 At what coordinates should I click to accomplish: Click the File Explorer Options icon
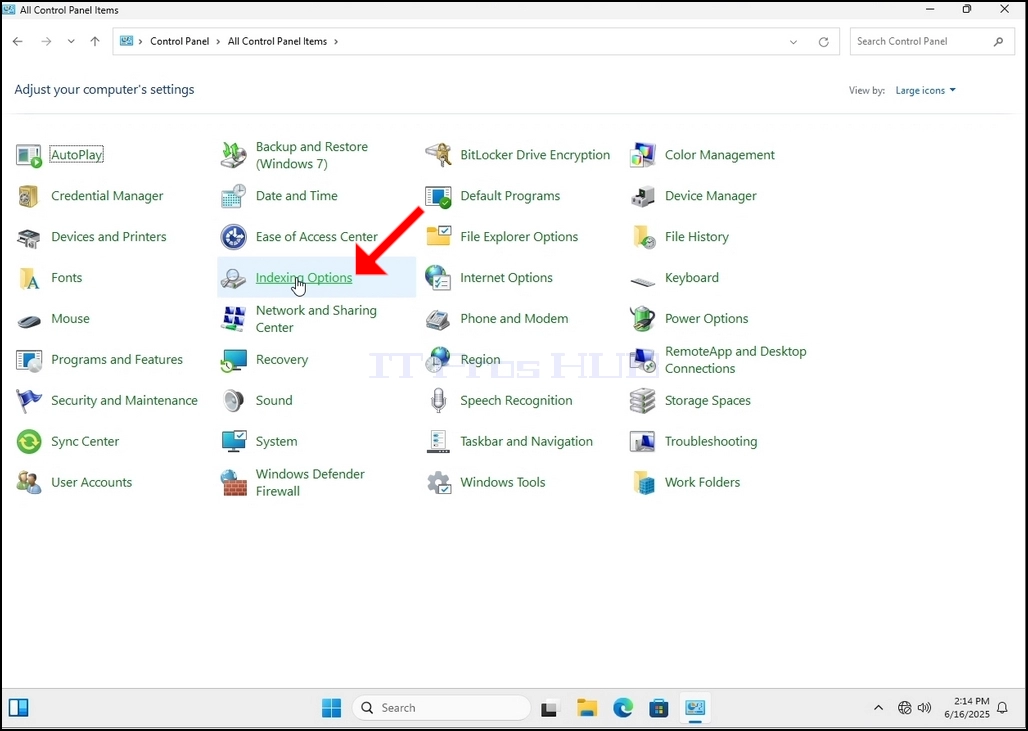(x=438, y=237)
